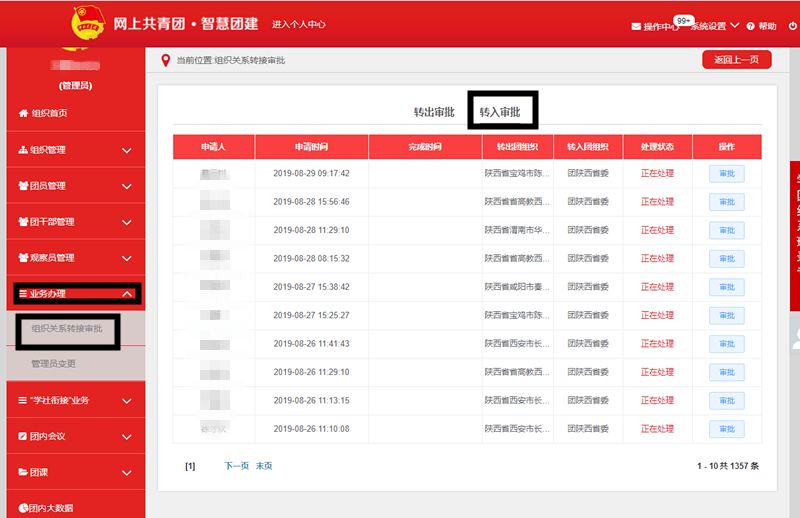Expand the 团员管理 chevron
This screenshot has width=800, height=518.
pos(127,187)
